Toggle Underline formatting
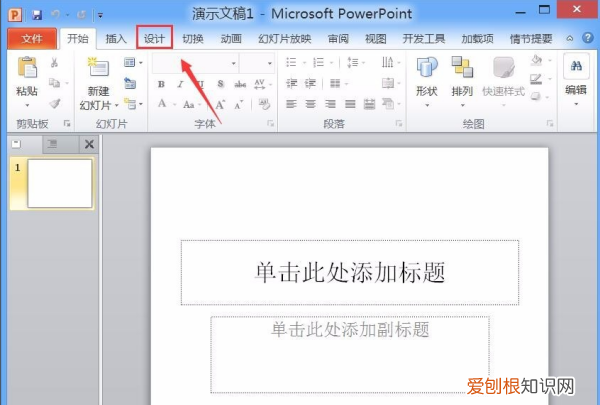This screenshot has height=405, width=600. pos(198,84)
